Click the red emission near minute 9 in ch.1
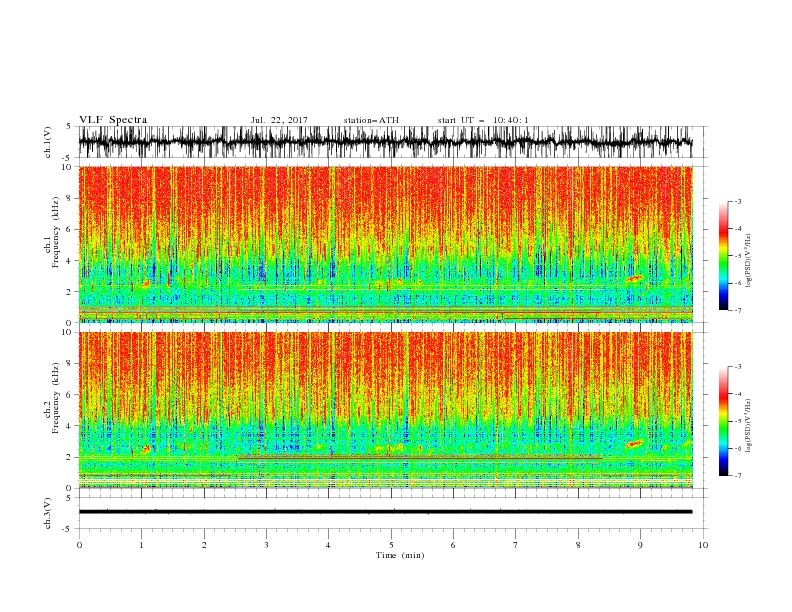Screen dimensions: 792x612 (634, 278)
